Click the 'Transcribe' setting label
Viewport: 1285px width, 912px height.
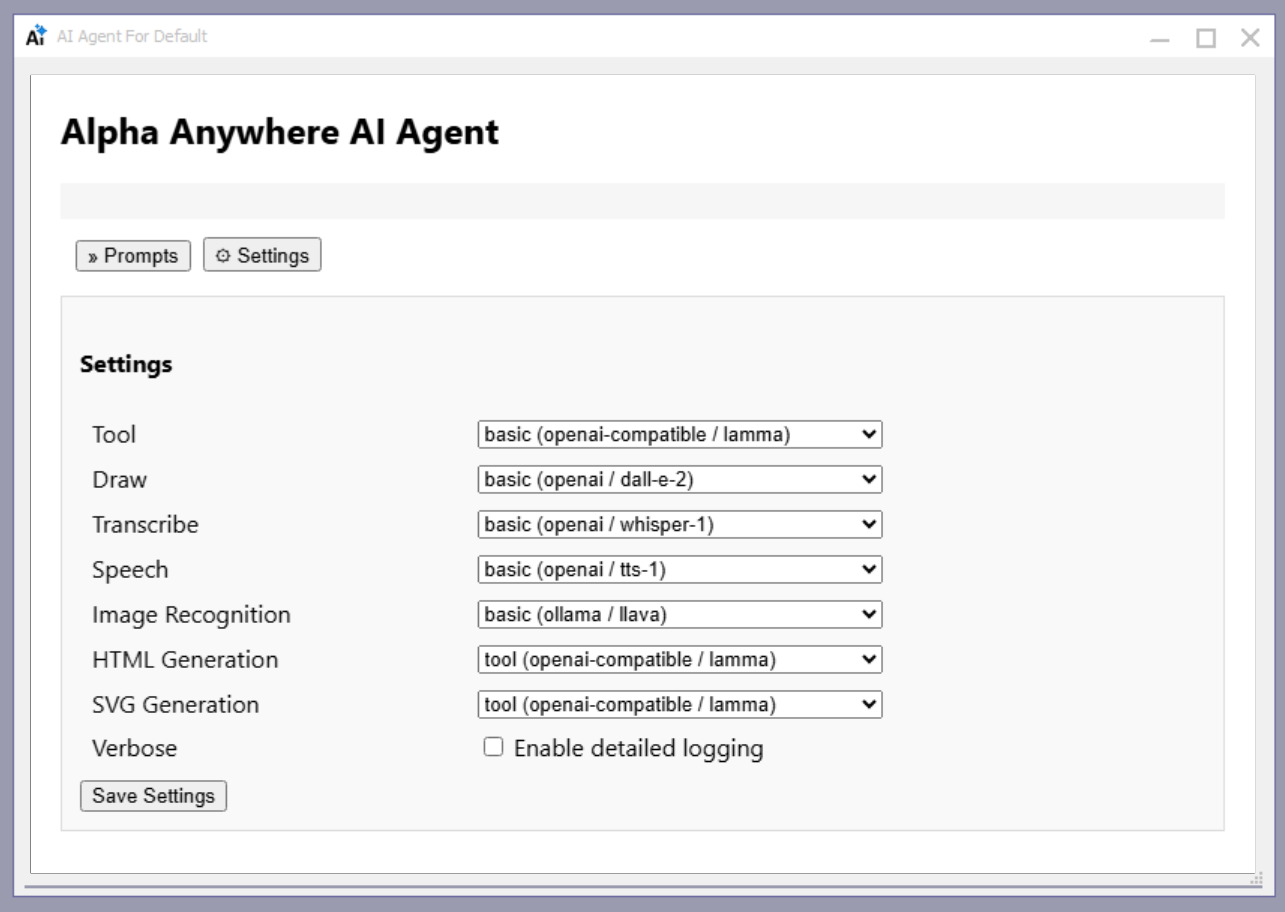point(145,524)
